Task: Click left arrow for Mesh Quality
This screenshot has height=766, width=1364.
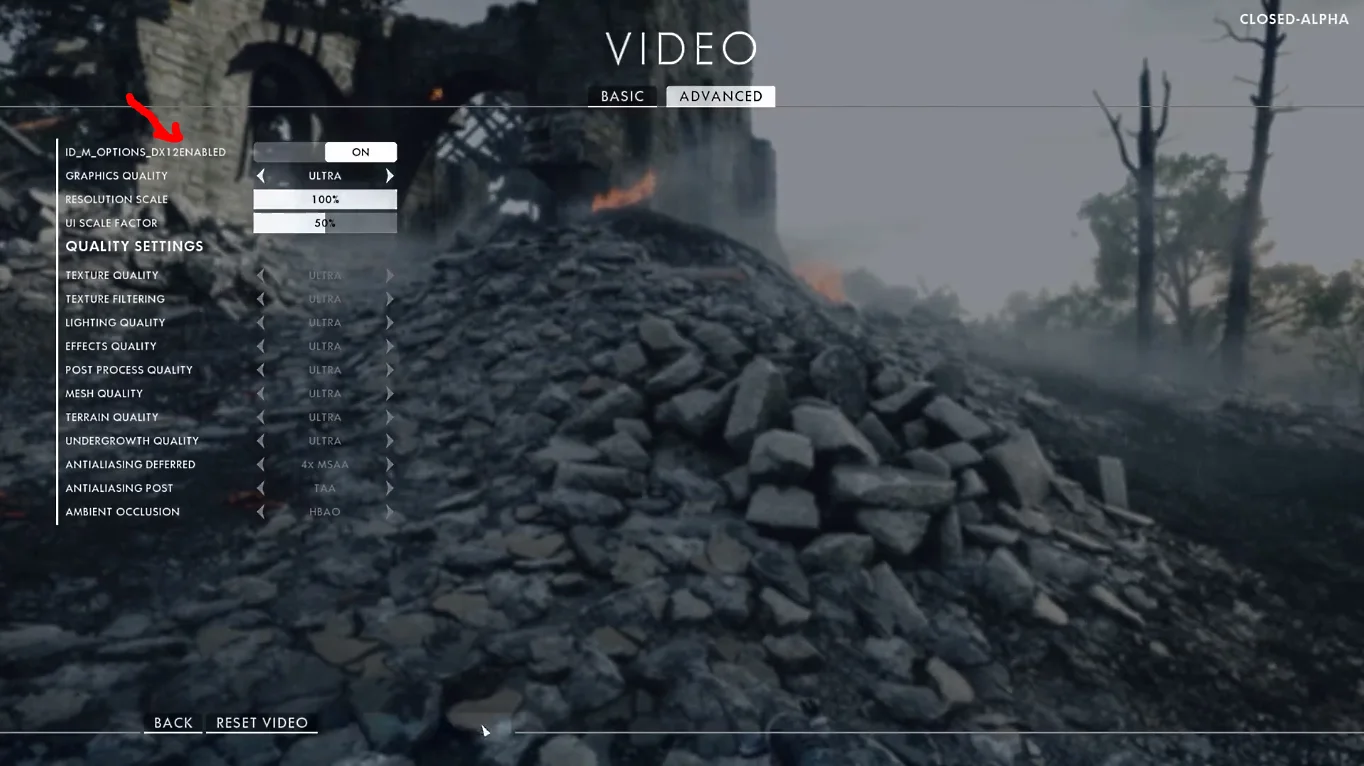Action: coord(261,394)
